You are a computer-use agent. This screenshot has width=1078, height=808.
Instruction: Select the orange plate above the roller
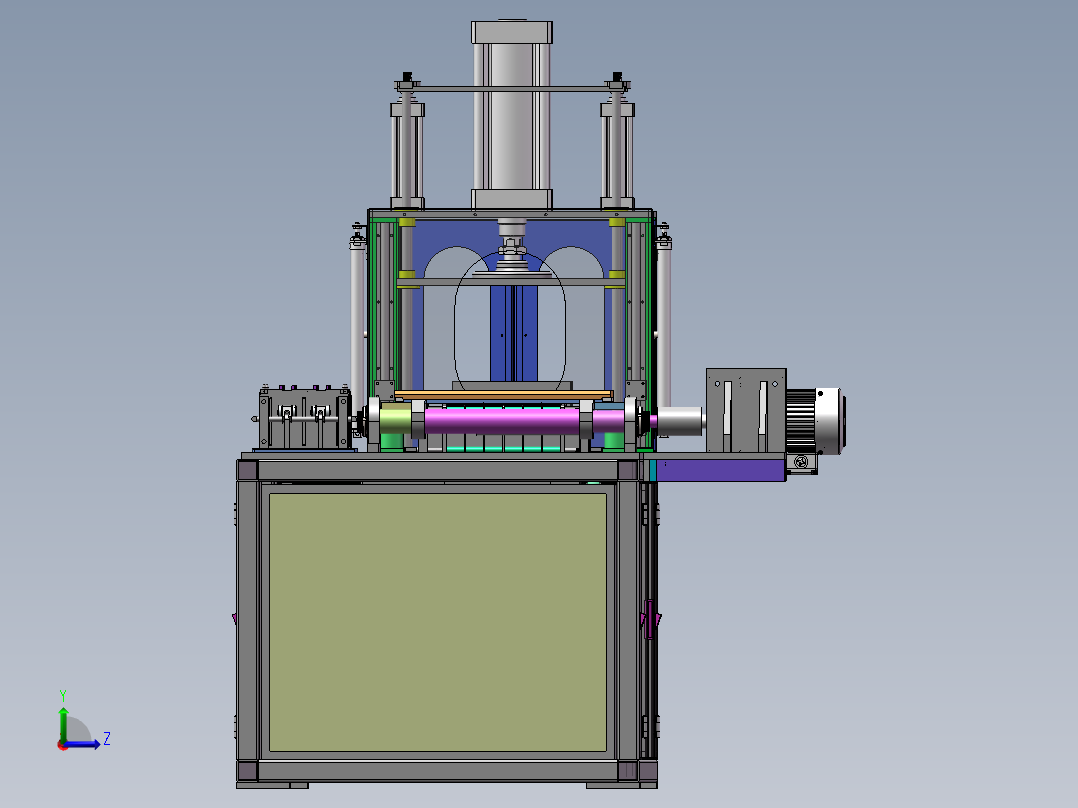503,395
